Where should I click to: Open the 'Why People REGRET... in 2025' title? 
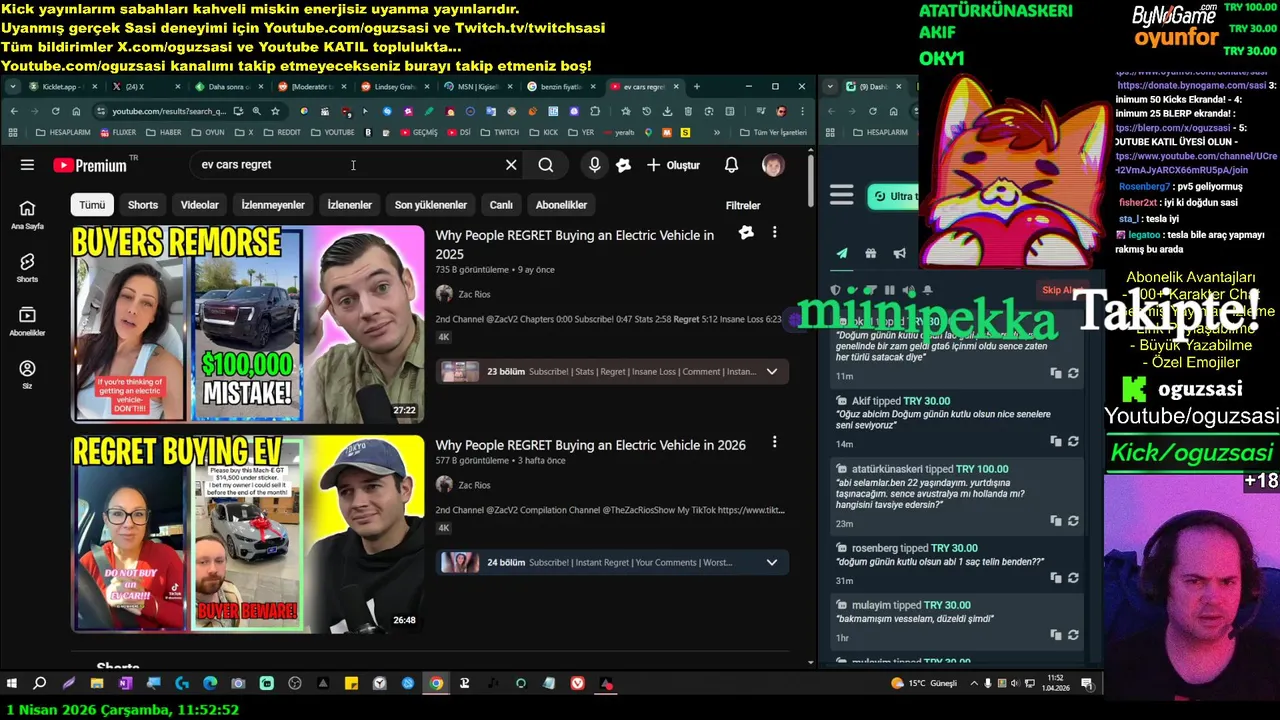[x=575, y=244]
